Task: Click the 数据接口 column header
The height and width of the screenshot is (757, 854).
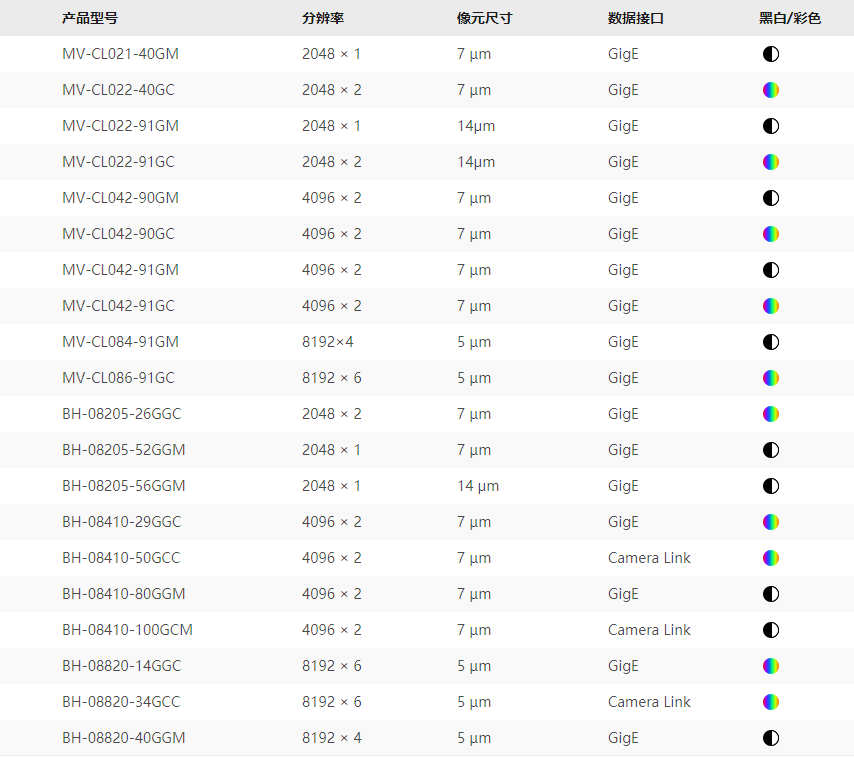Action: 635,18
